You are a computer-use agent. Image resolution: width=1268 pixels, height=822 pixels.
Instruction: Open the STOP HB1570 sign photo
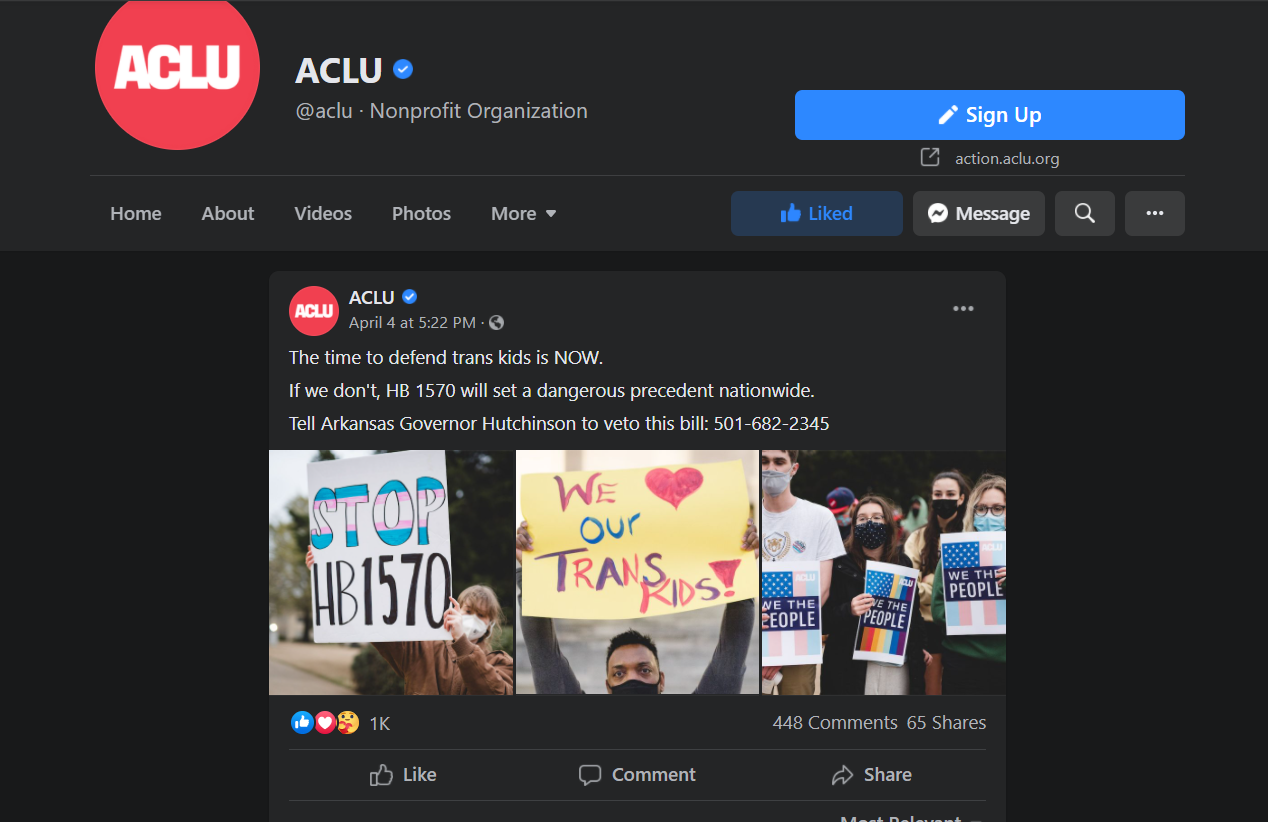pos(391,572)
